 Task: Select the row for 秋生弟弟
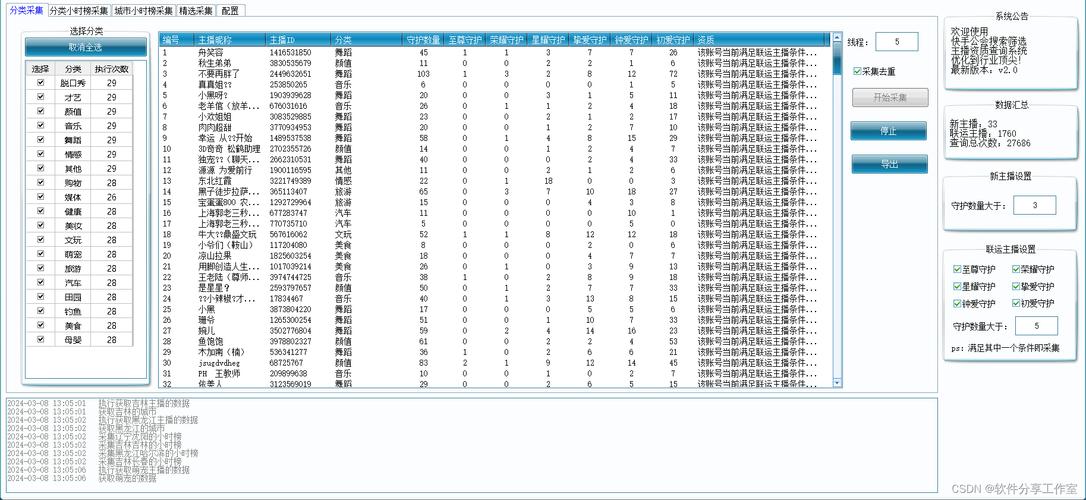(495, 63)
